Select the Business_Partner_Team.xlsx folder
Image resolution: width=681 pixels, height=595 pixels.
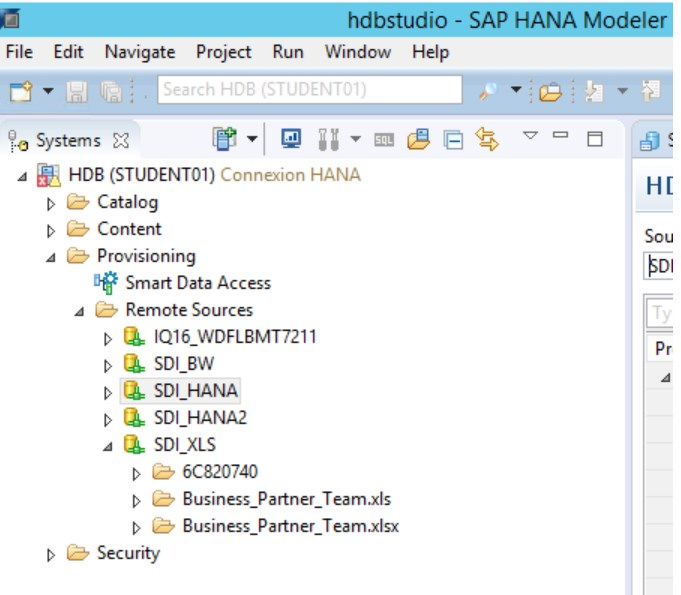(276, 526)
